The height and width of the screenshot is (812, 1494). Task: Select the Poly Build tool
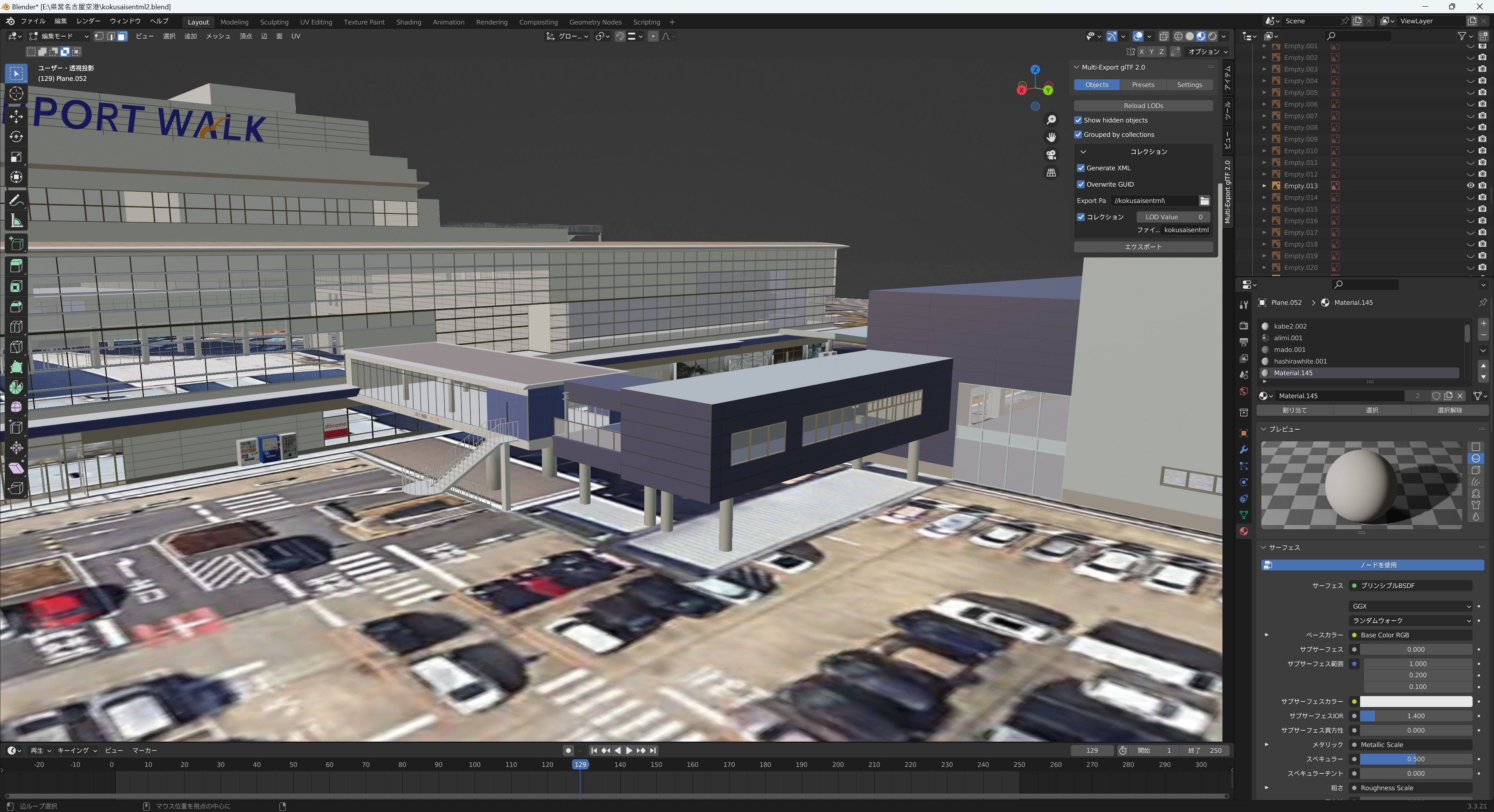(16, 367)
